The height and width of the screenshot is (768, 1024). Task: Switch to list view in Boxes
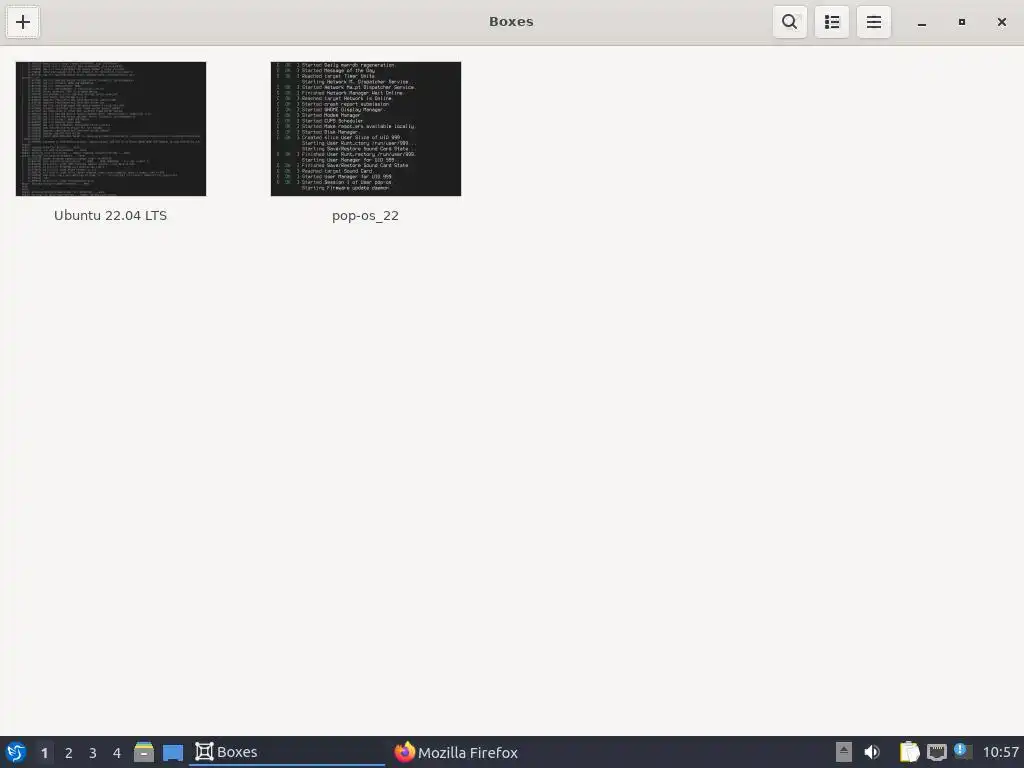pos(832,22)
